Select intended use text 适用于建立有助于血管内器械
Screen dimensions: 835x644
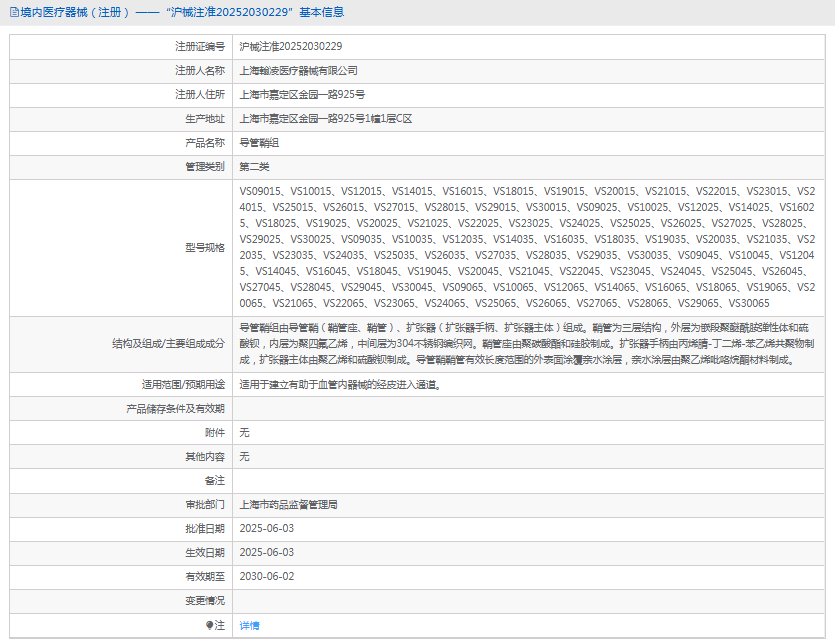pos(340,384)
